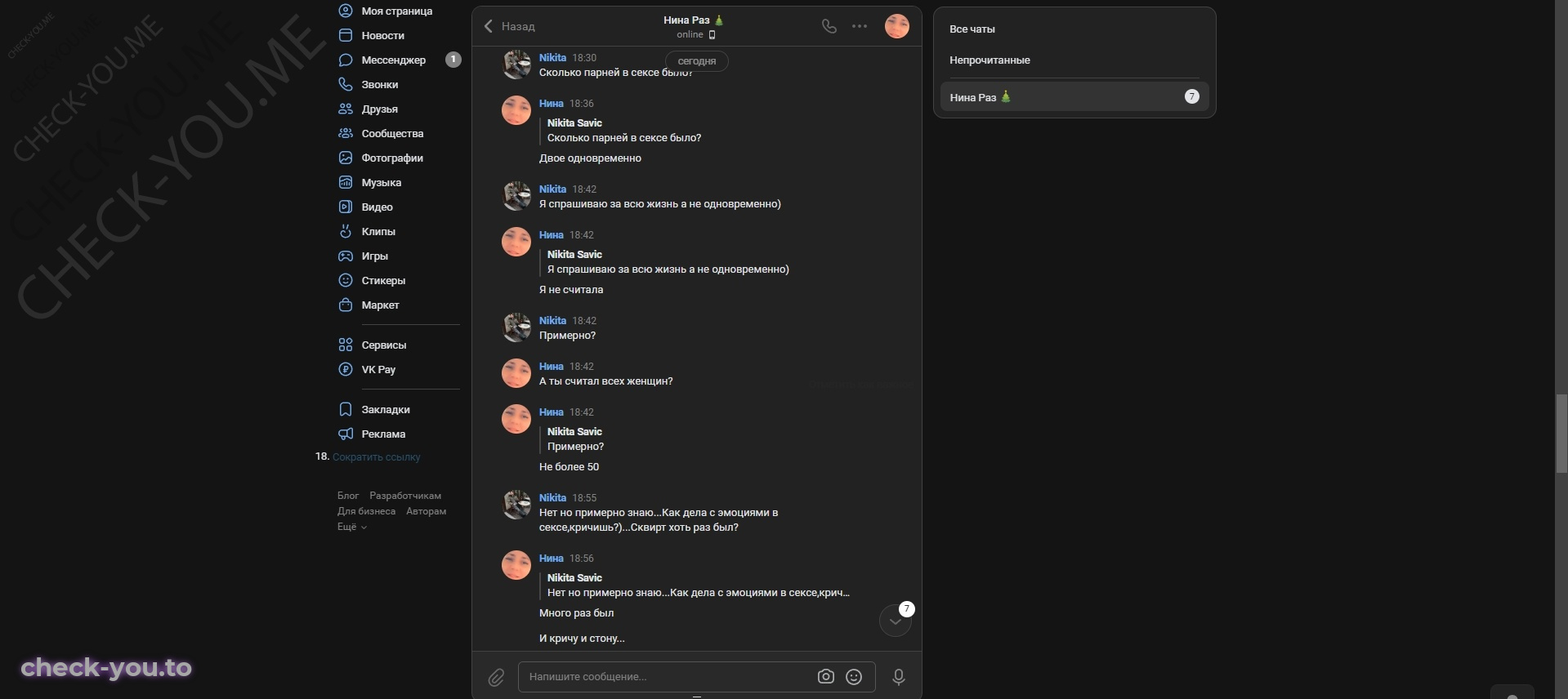Open Музыка menu item label

point(382,182)
